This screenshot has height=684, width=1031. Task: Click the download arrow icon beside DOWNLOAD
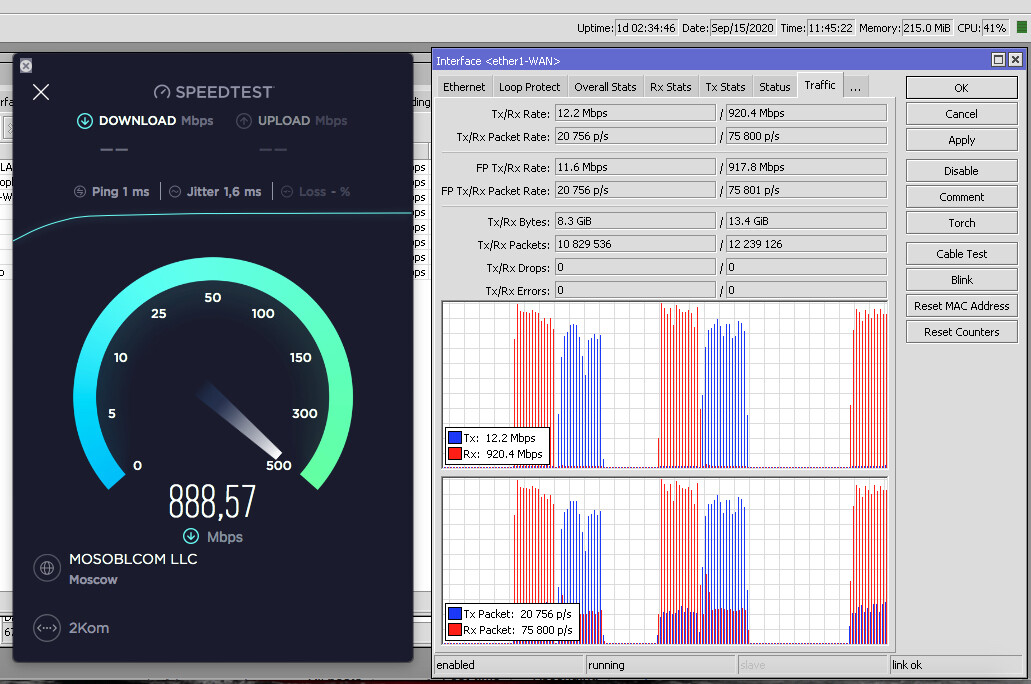click(85, 121)
